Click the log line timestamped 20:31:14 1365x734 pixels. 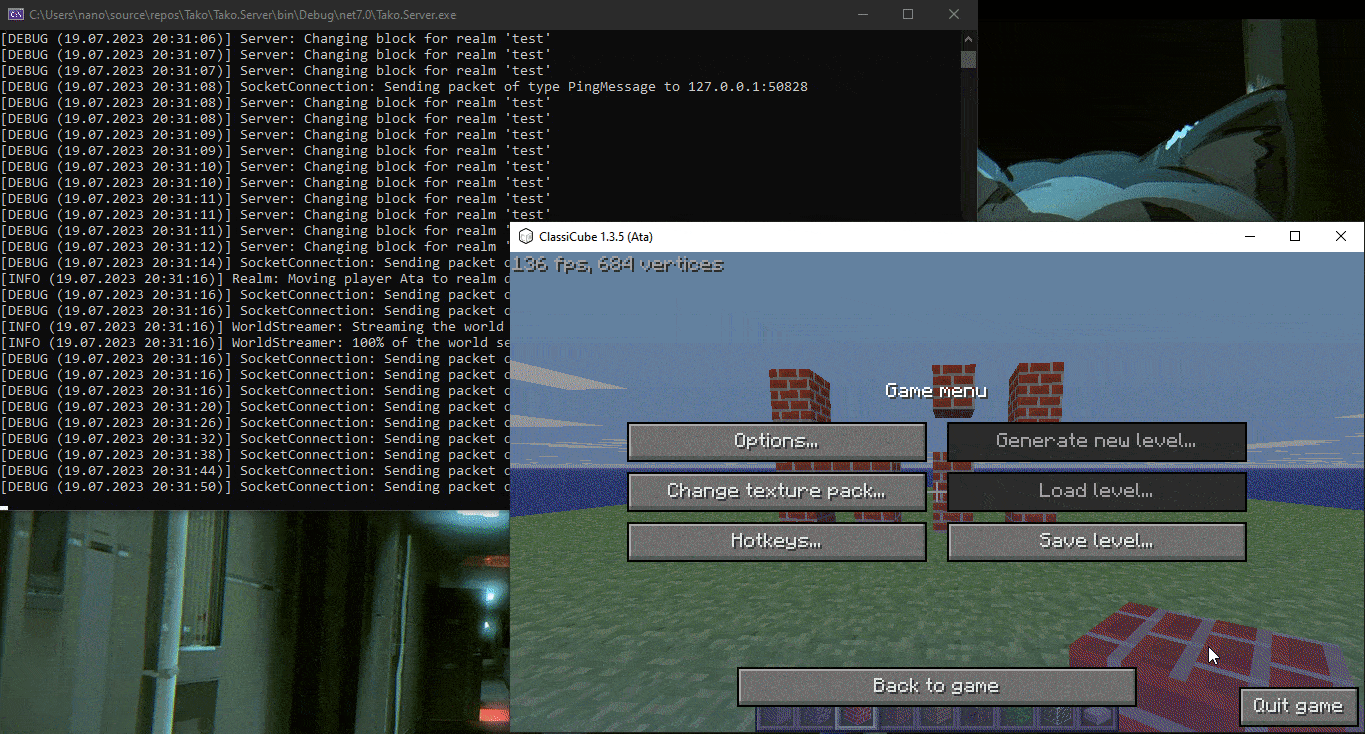pos(255,263)
